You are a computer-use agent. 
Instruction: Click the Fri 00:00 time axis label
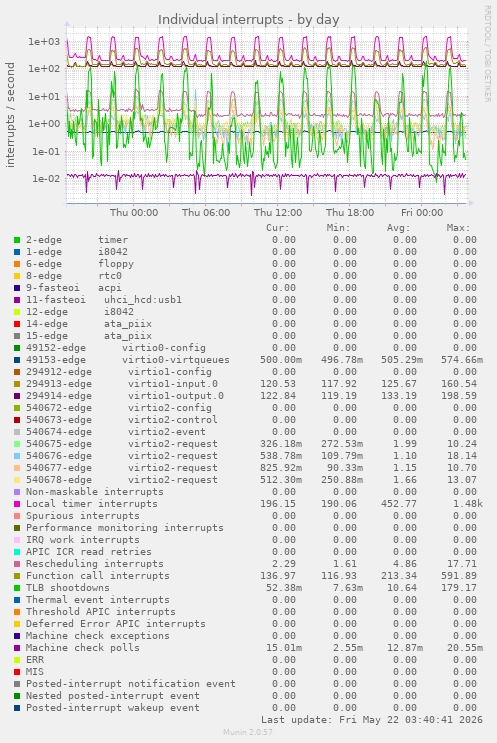point(422,213)
